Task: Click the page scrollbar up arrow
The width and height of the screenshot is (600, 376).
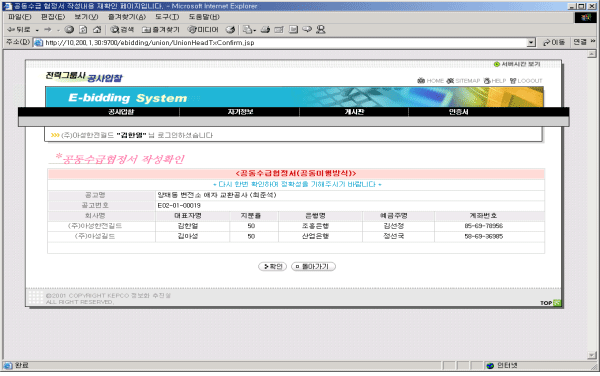Action: coord(592,54)
